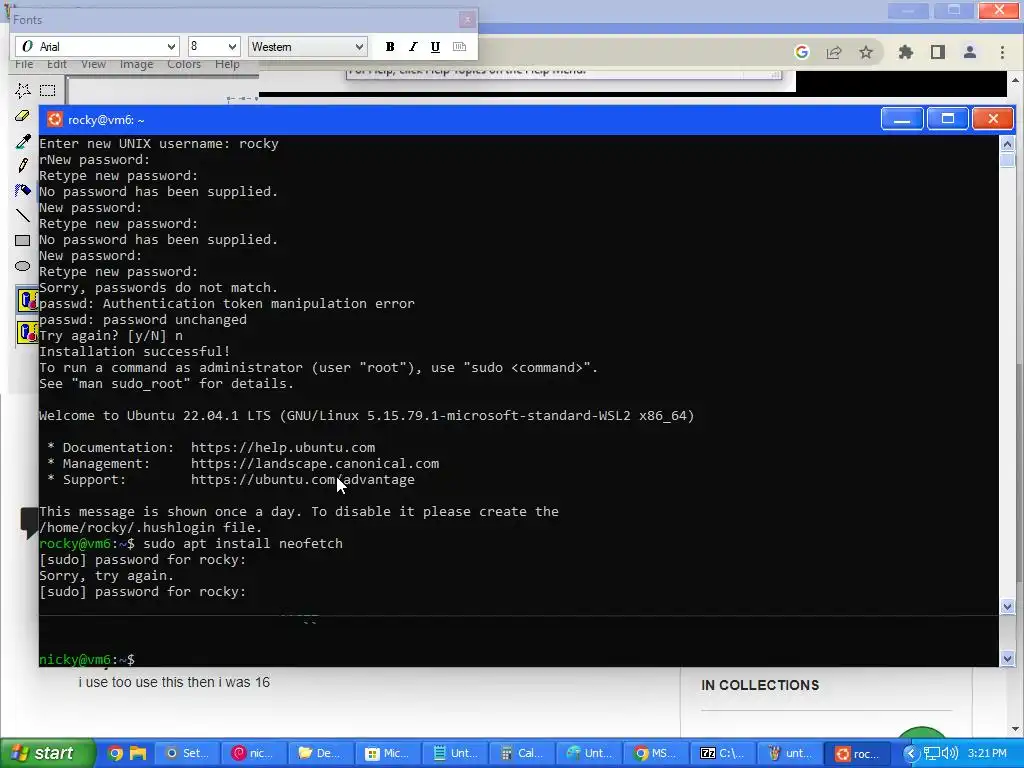
Task: Toggle Italic in the Fonts toolbar
Action: click(413, 46)
